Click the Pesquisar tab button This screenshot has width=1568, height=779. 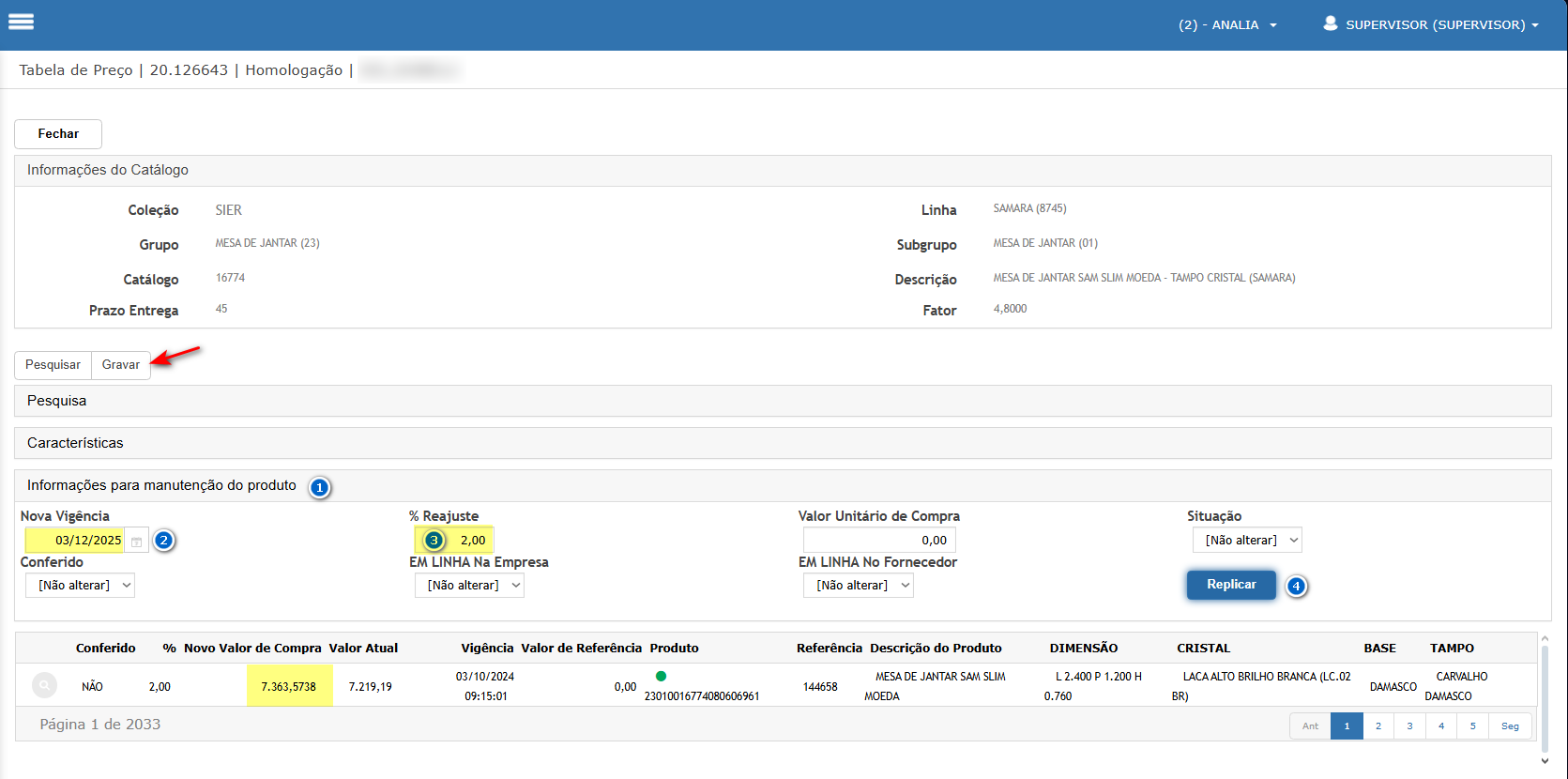click(53, 365)
